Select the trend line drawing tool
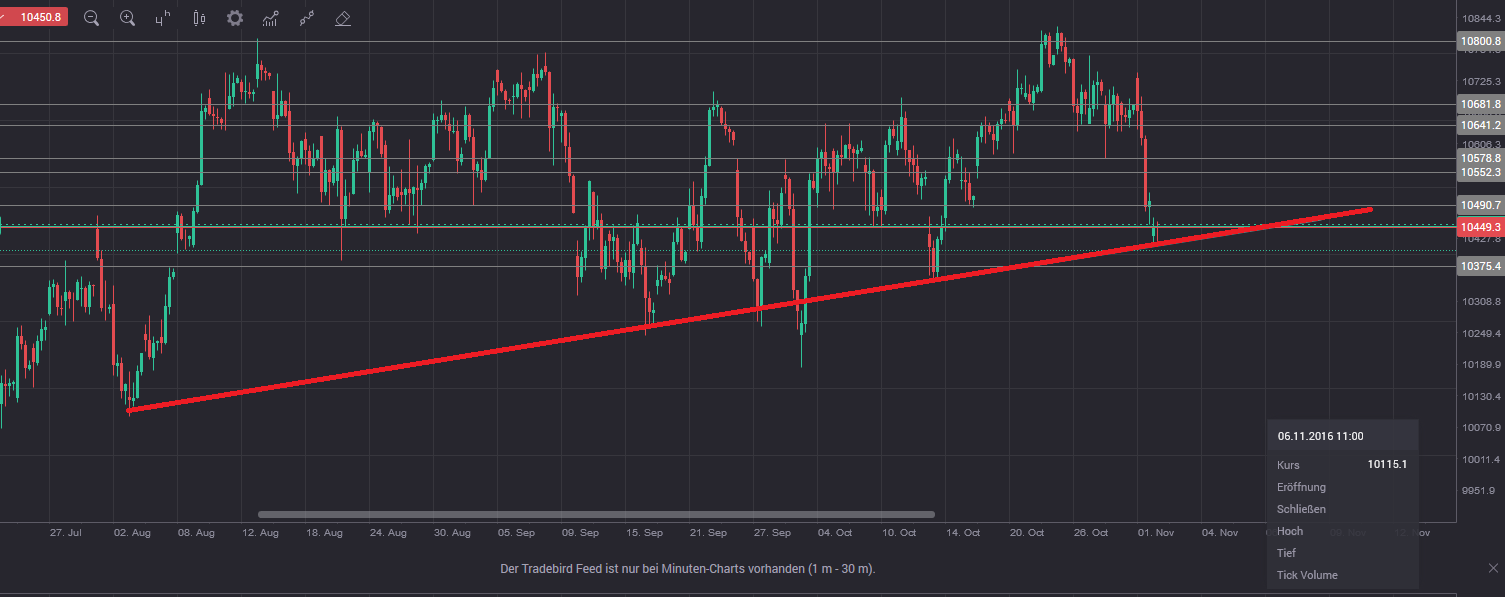Image resolution: width=1505 pixels, height=597 pixels. coord(306,18)
